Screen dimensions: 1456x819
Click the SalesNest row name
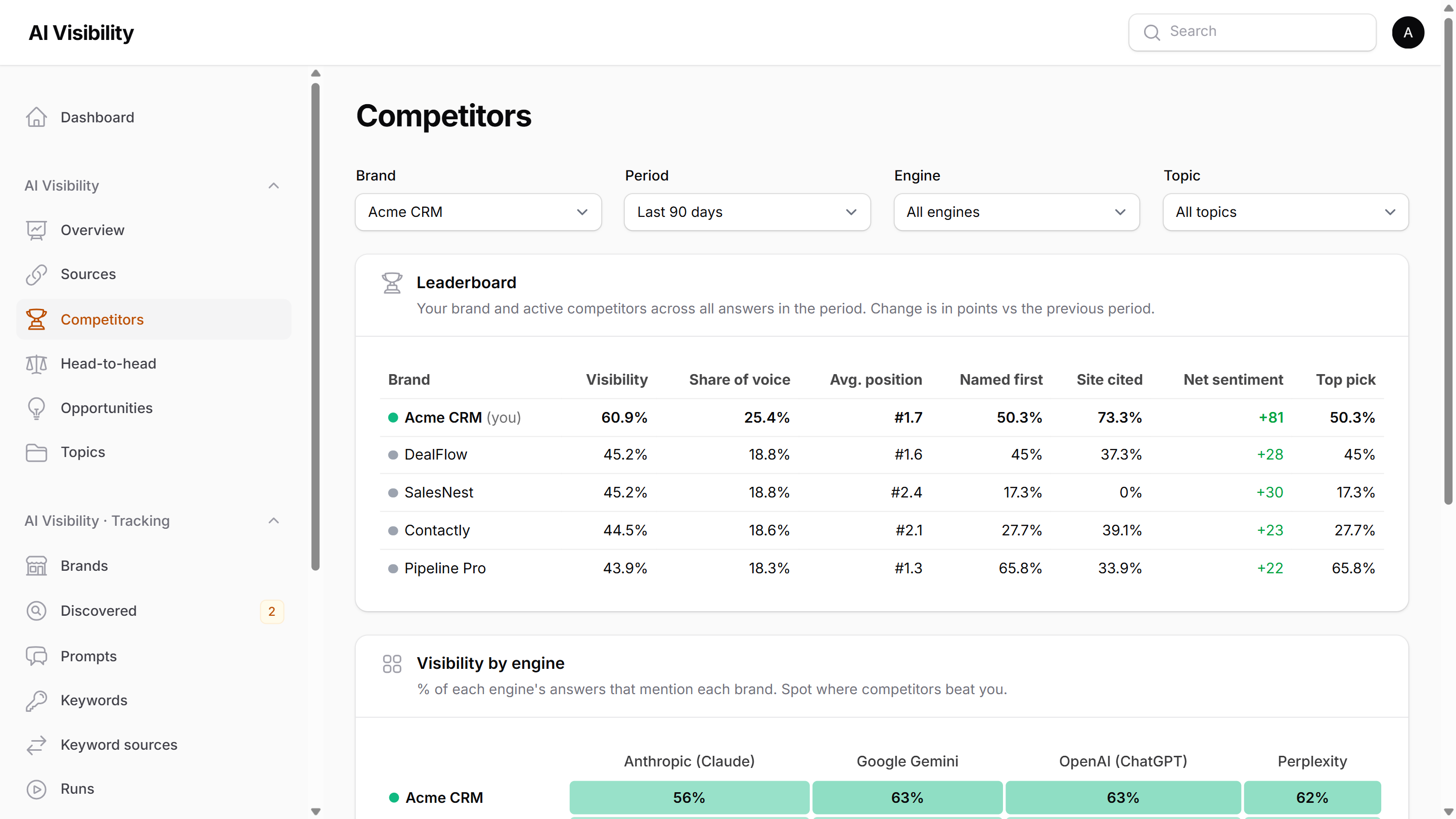(439, 493)
